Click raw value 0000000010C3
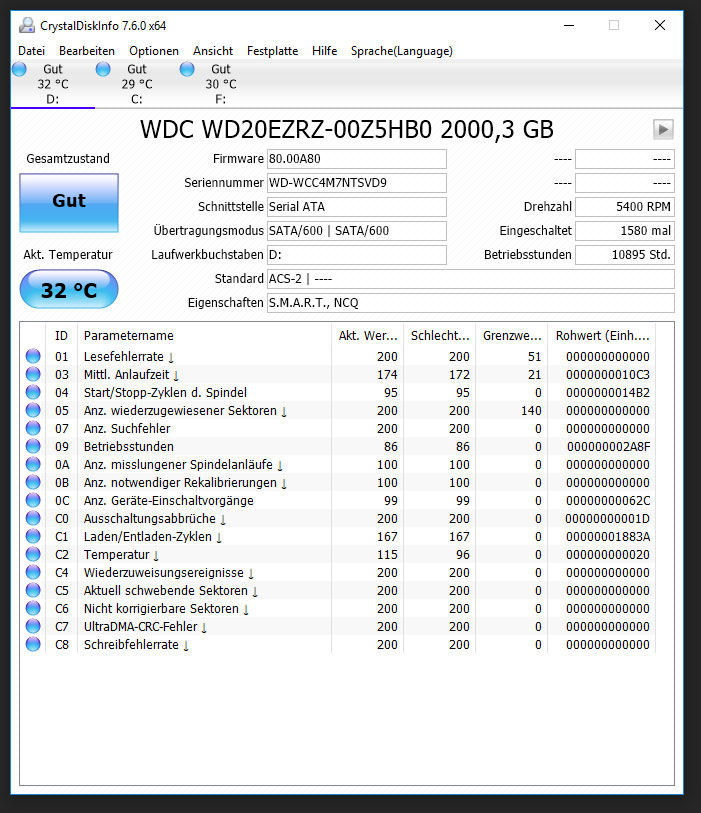 pos(608,374)
